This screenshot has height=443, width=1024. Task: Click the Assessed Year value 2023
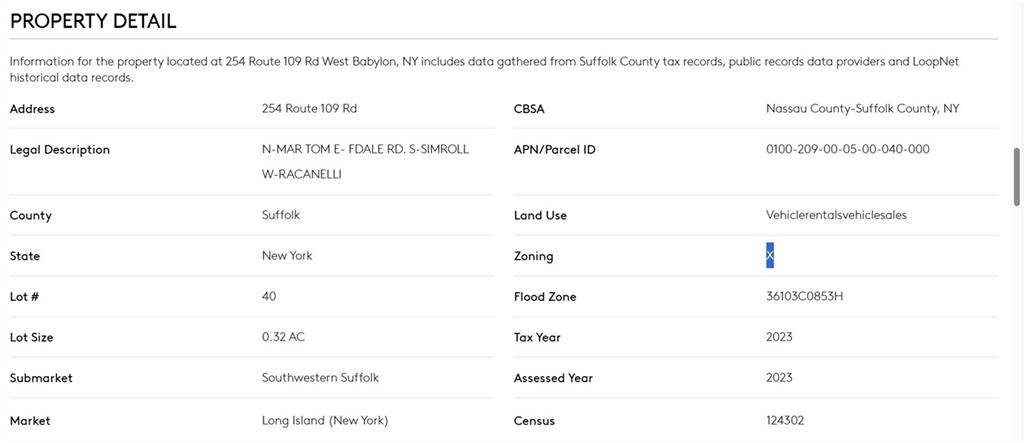pyautogui.click(x=779, y=378)
